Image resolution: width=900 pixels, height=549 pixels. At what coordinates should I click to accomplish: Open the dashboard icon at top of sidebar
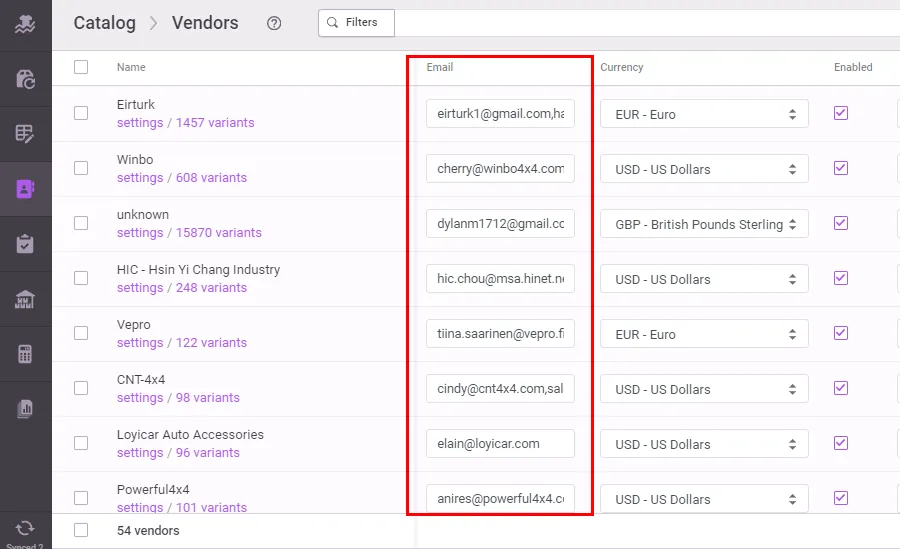tap(25, 24)
